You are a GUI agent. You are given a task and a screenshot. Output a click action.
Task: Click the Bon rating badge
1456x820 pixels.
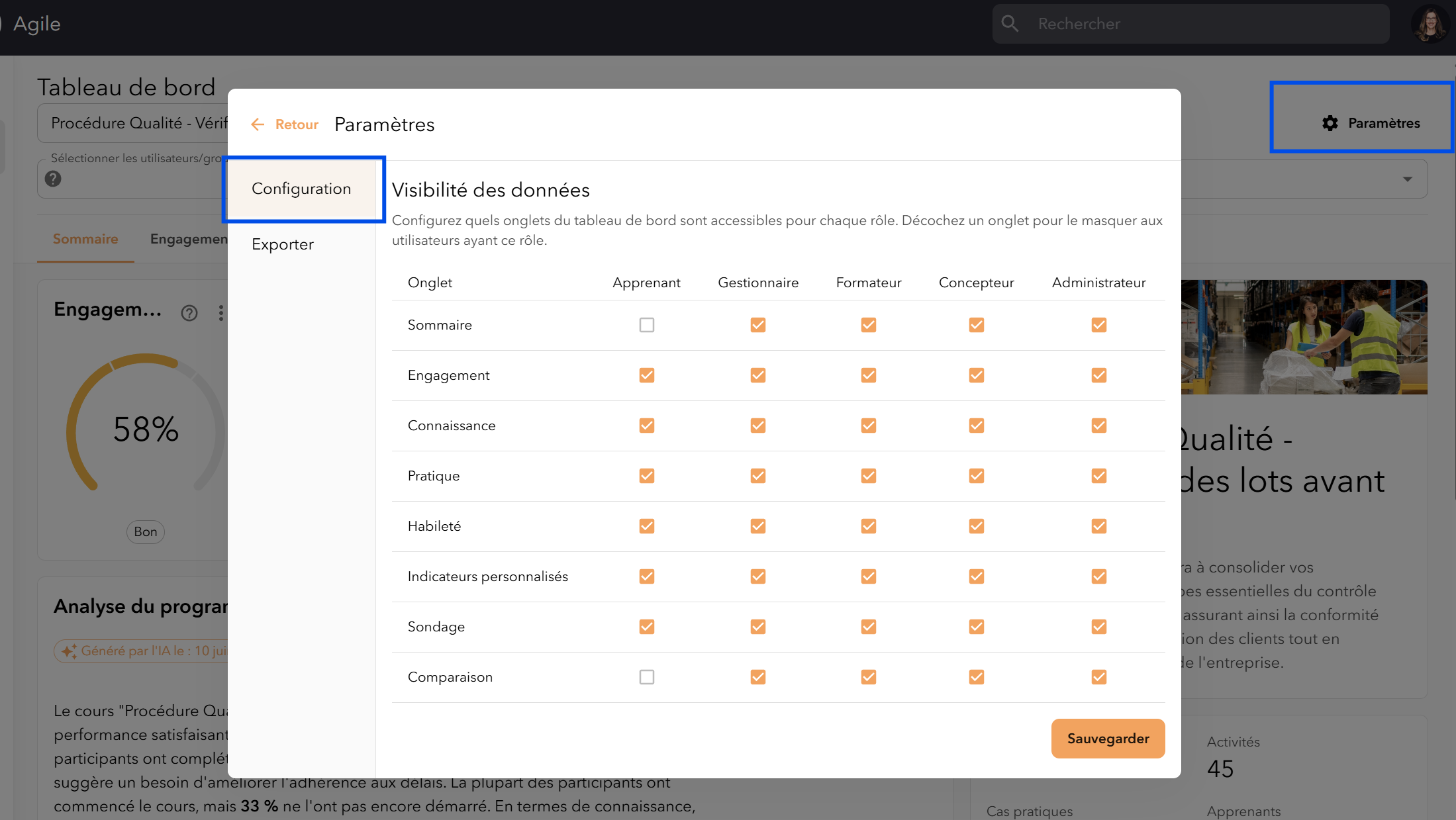click(x=146, y=531)
